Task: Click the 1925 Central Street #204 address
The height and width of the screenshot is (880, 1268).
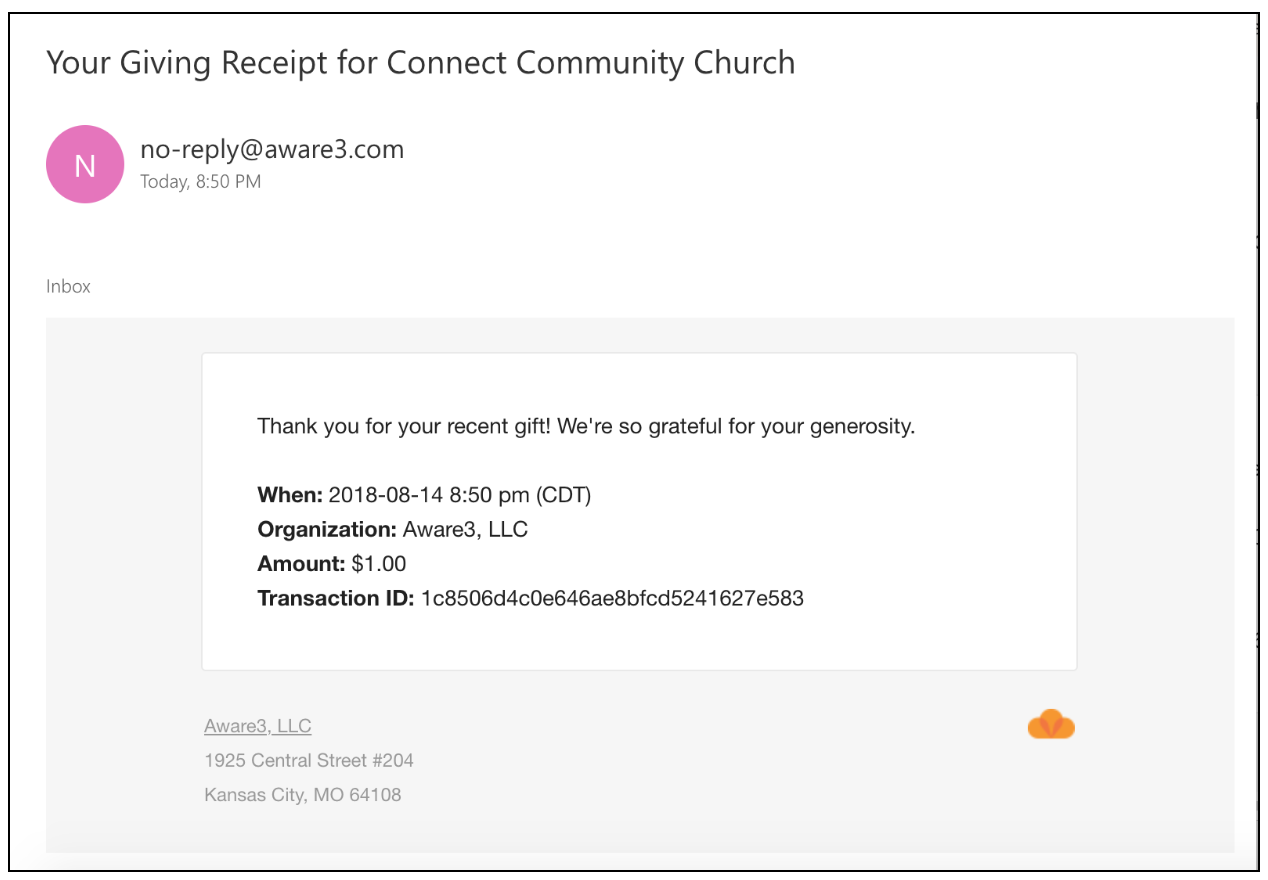Action: pyautogui.click(x=309, y=761)
